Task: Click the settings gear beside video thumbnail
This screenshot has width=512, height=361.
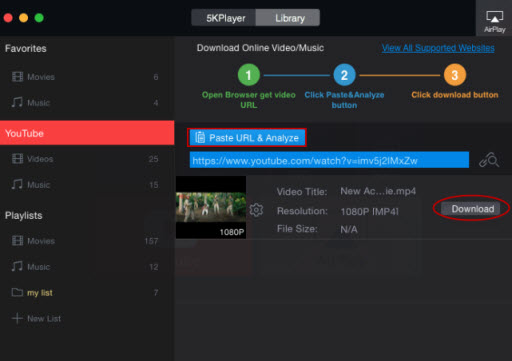Action: [256, 210]
